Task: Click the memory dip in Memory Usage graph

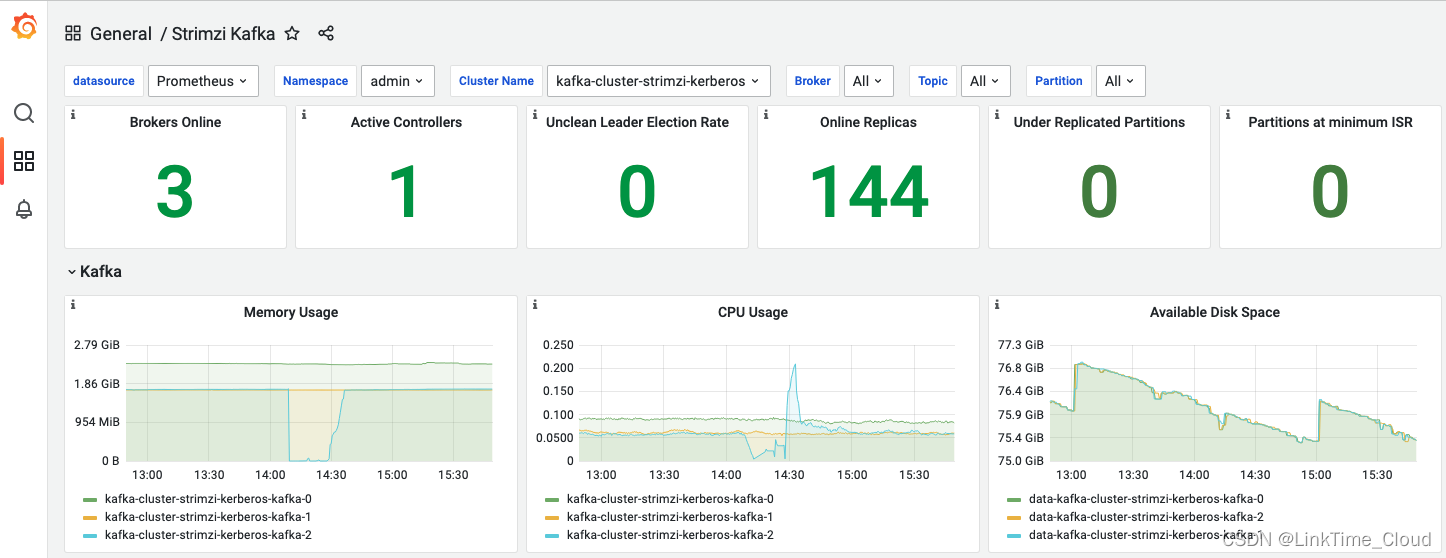Action: [314, 425]
